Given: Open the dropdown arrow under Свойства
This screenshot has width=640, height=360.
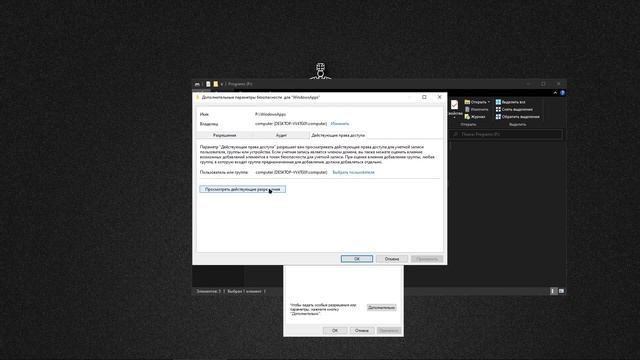Looking at the screenshot, I should click(x=454, y=118).
